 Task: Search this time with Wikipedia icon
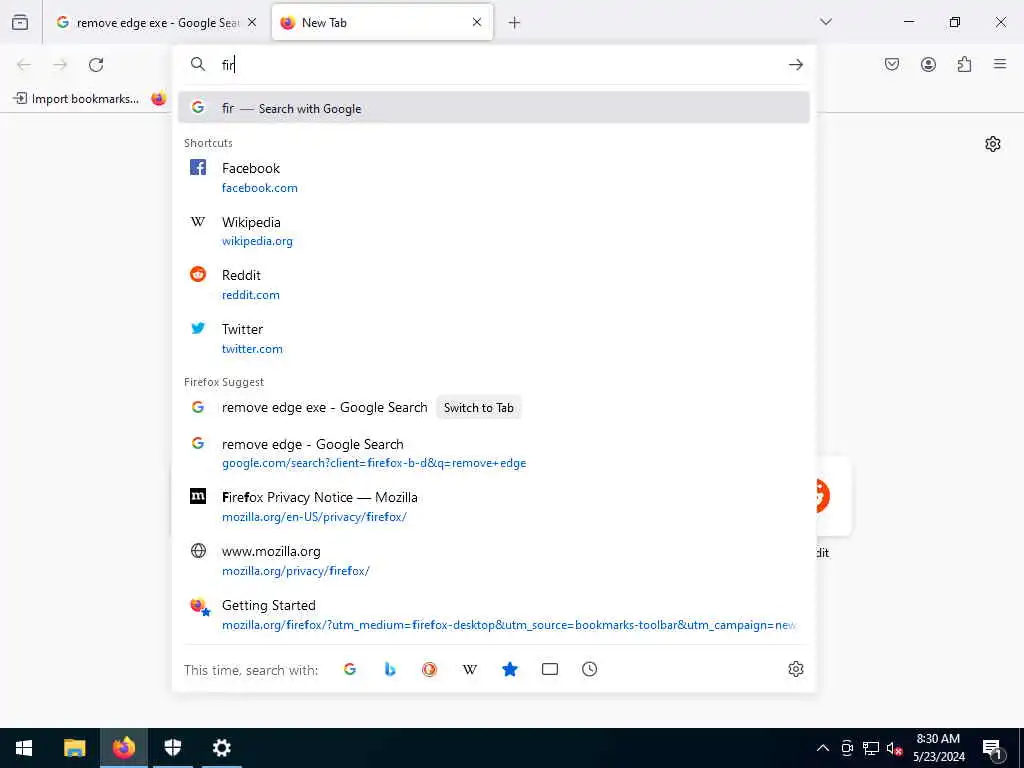click(470, 669)
